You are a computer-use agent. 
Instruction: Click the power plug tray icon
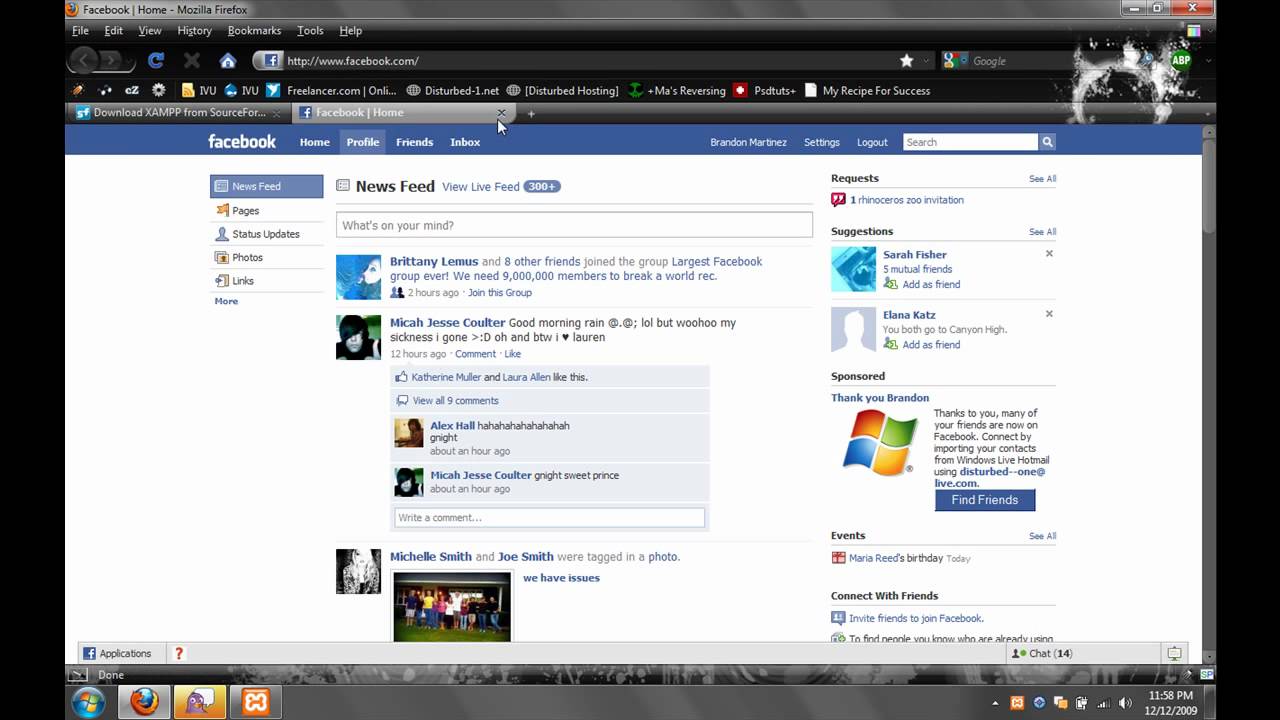click(x=1081, y=703)
